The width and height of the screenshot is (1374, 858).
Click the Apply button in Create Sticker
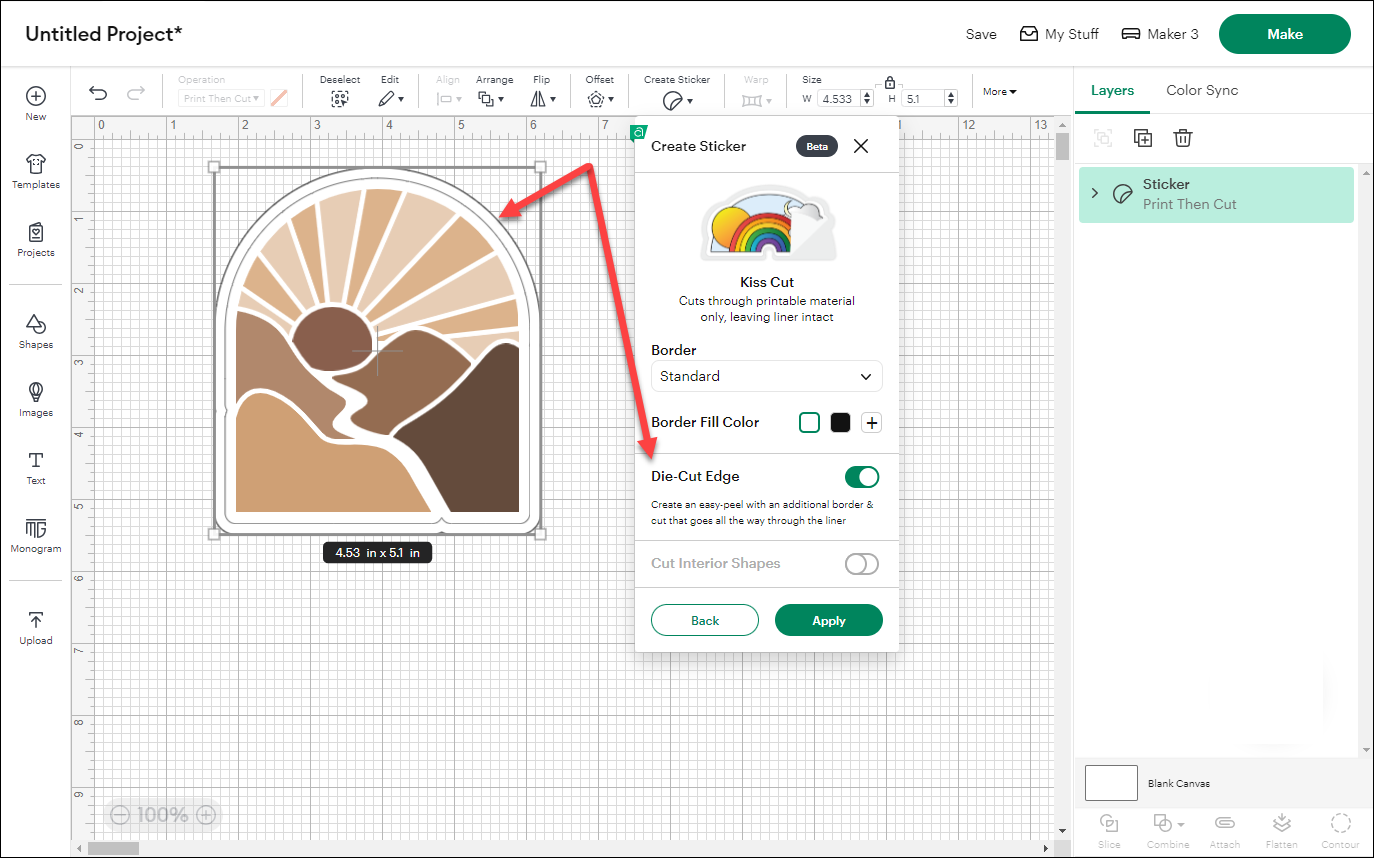[828, 620]
